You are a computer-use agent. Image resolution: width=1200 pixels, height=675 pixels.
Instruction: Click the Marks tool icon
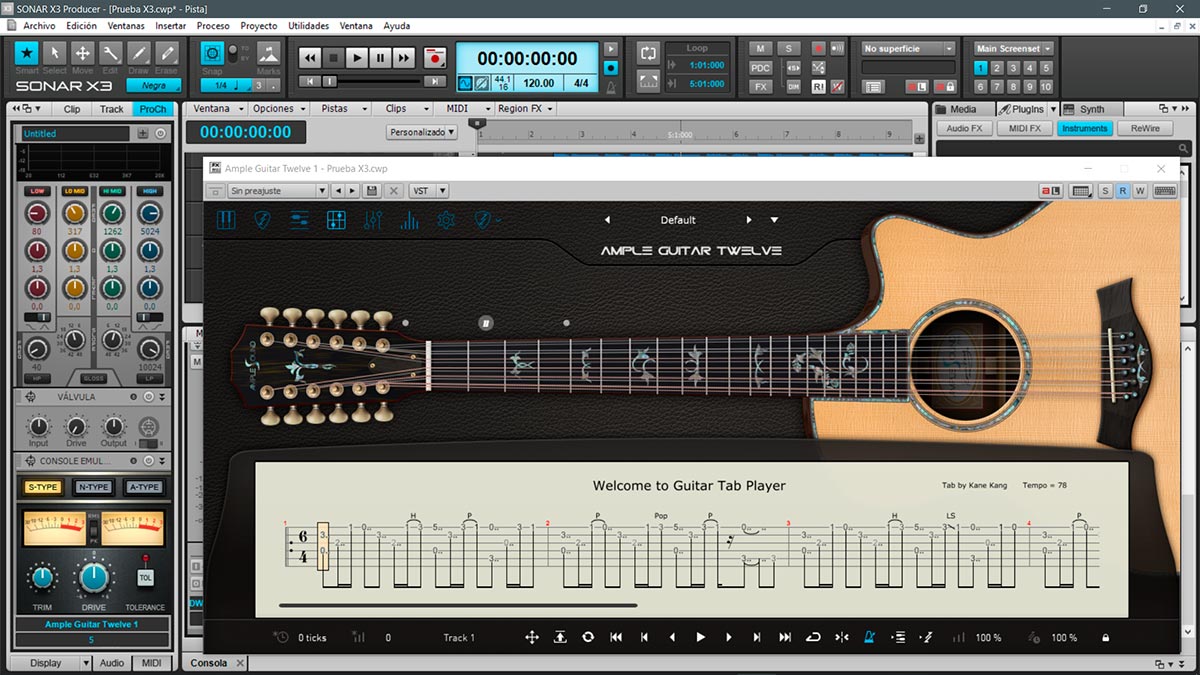[x=268, y=53]
